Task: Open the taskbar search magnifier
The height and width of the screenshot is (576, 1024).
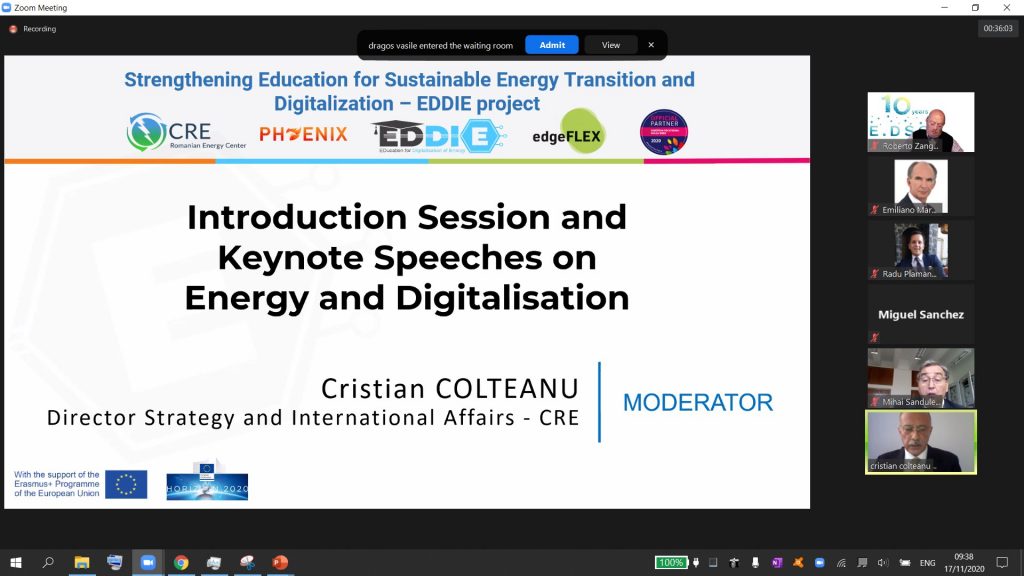Action: point(48,562)
